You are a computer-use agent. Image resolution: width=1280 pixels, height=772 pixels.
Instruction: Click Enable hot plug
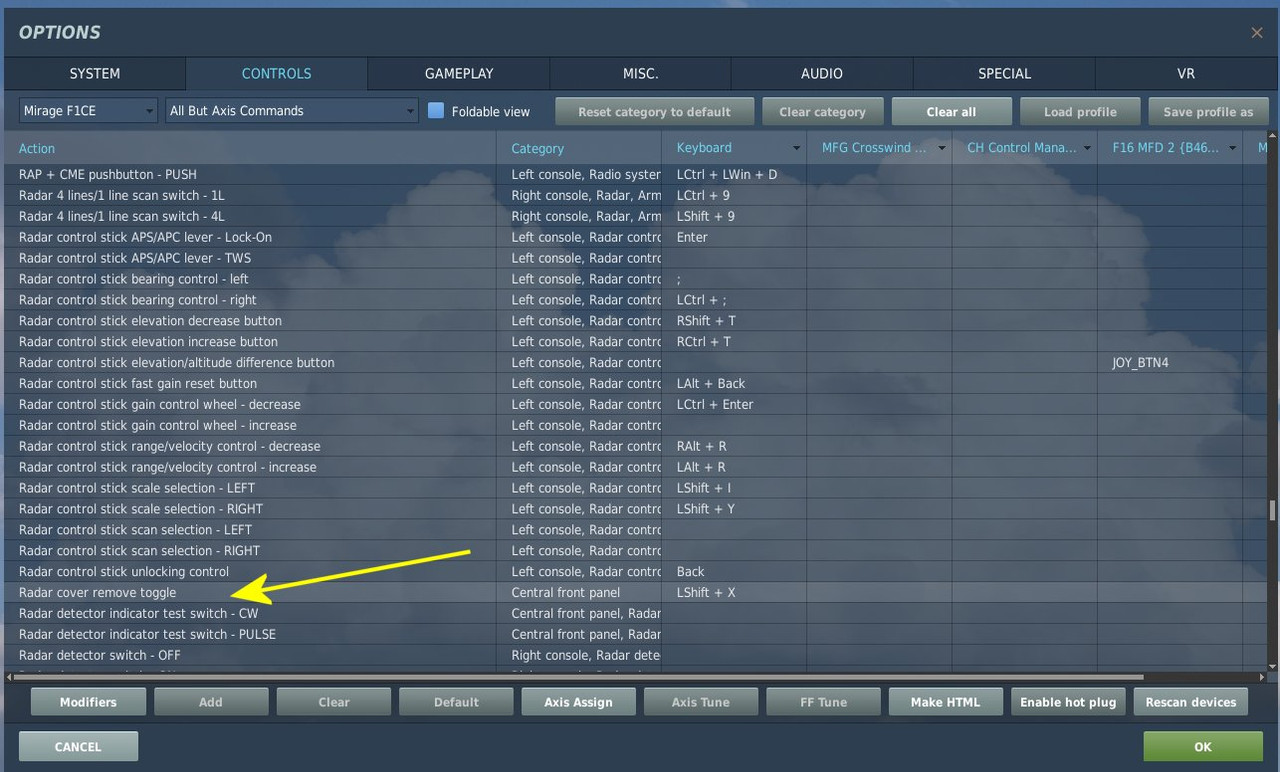click(x=1068, y=702)
